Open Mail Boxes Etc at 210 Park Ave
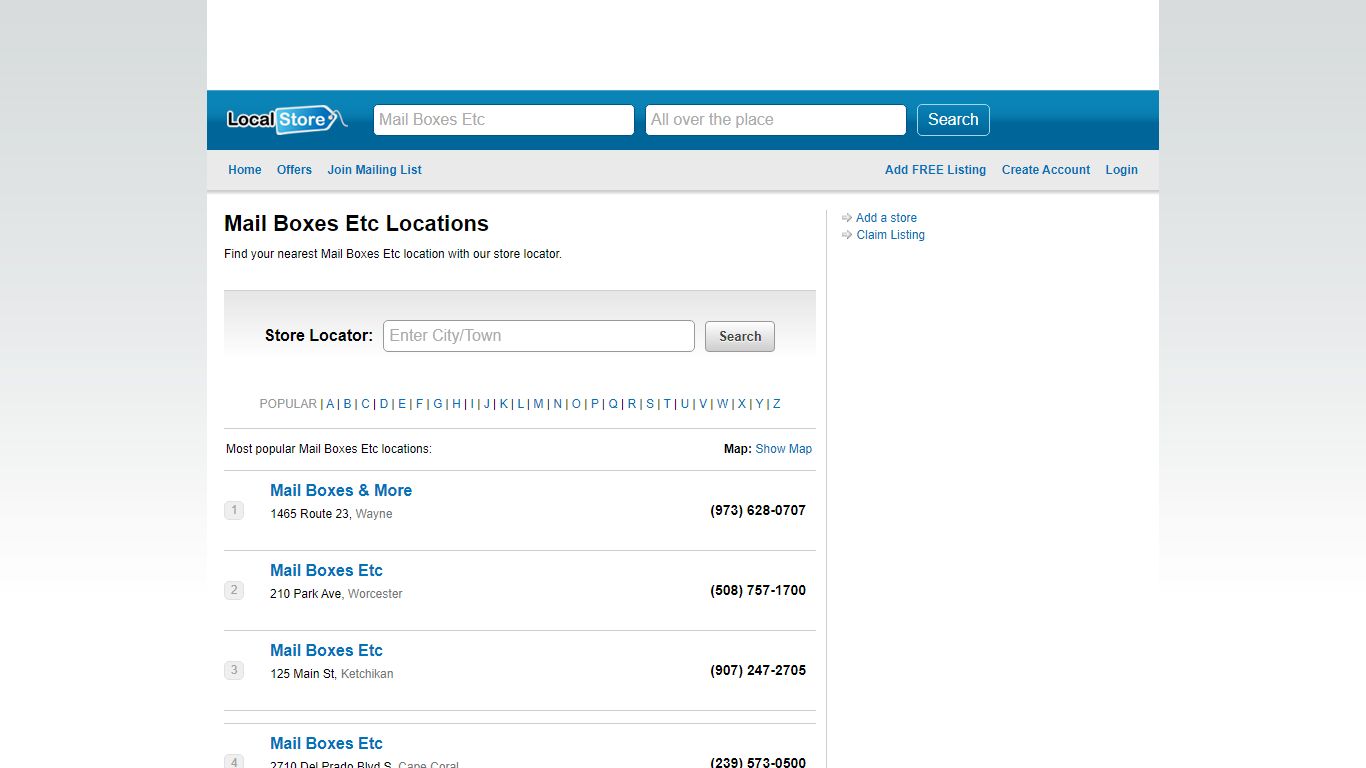 [326, 570]
